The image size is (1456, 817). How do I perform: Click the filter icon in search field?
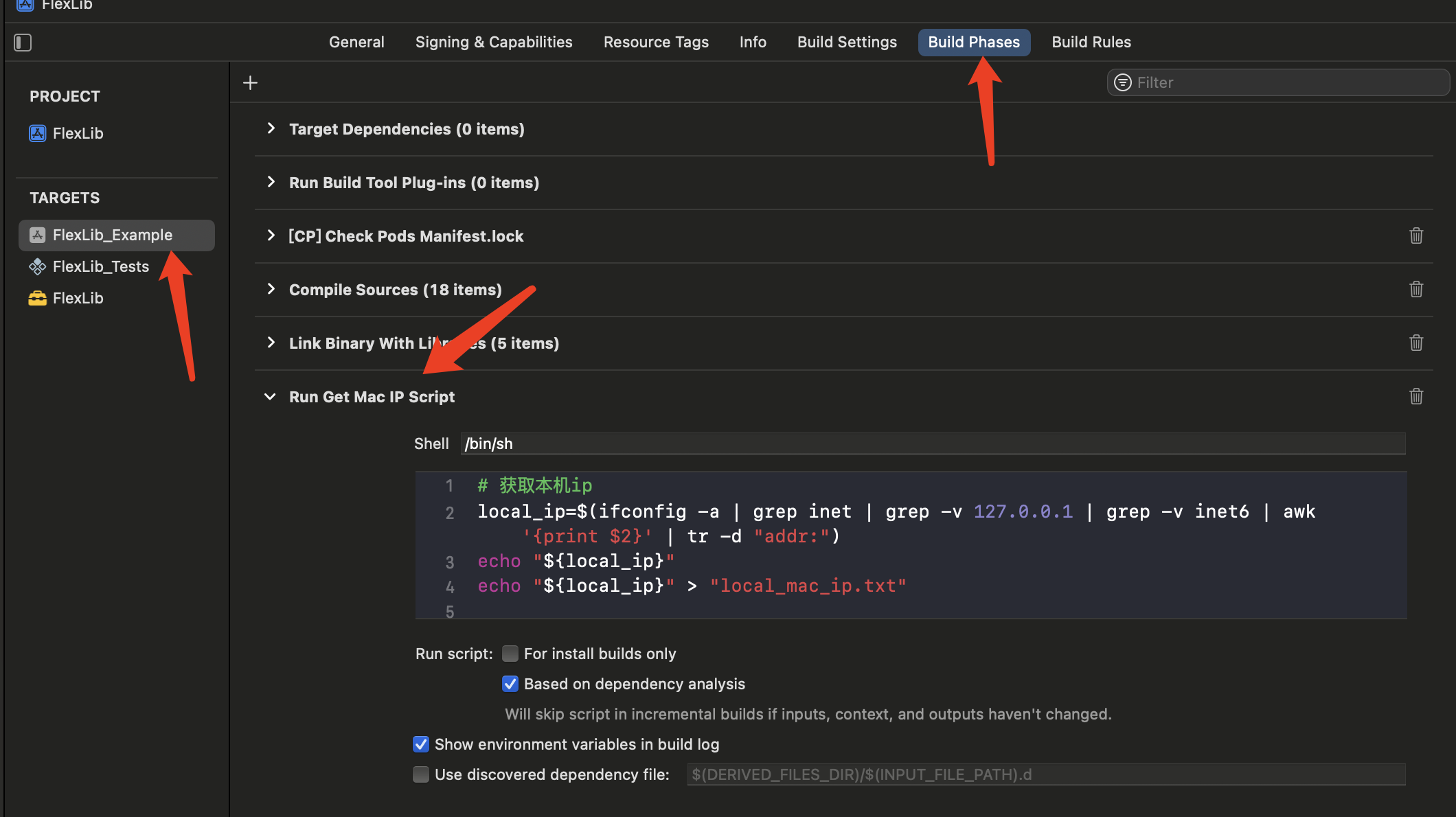click(1122, 82)
